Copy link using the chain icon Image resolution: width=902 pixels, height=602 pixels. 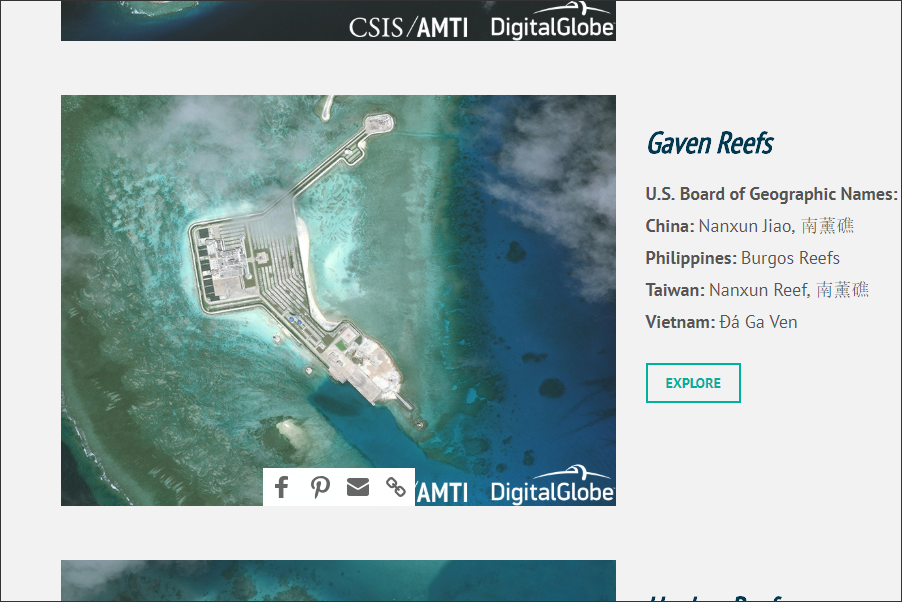coord(396,487)
